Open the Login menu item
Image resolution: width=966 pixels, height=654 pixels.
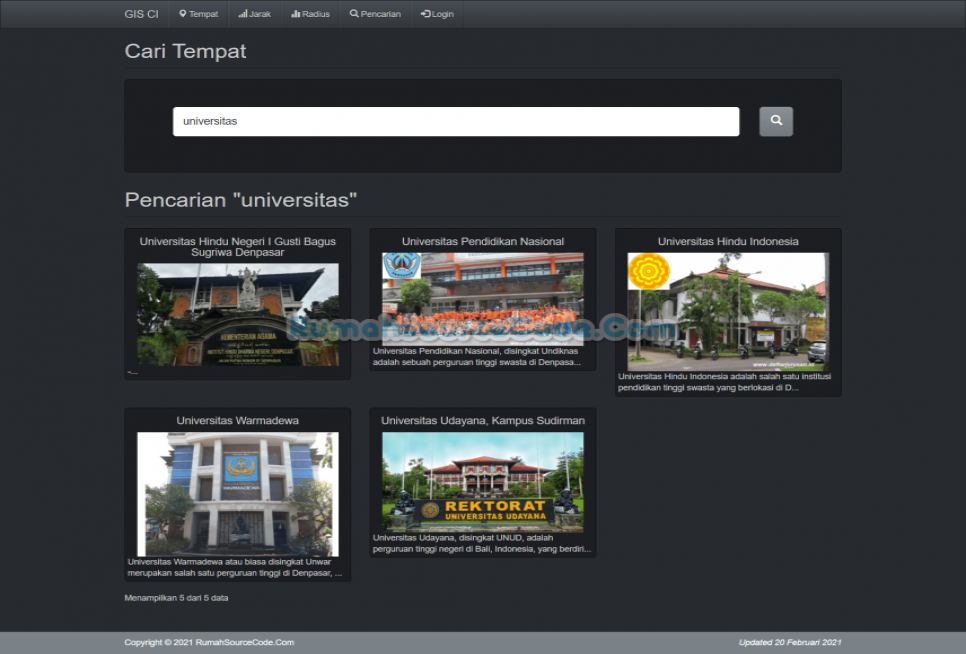(x=437, y=14)
